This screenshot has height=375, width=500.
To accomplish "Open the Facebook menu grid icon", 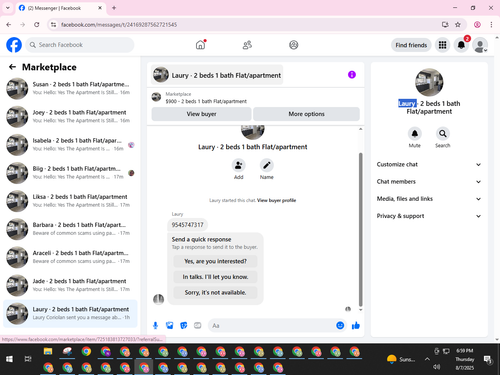I will coord(442,45).
